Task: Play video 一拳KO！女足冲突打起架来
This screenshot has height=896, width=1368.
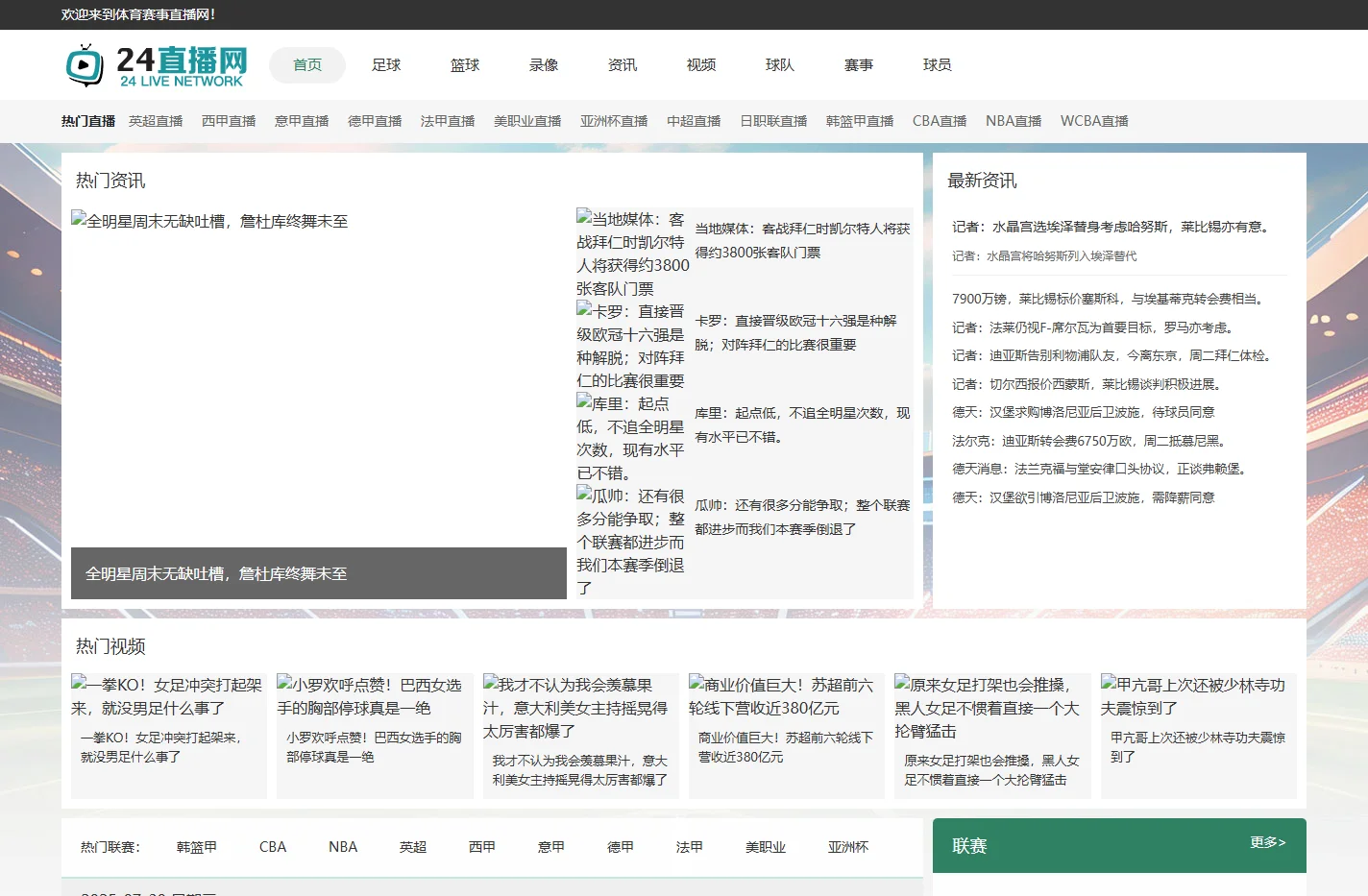Action: point(169,736)
